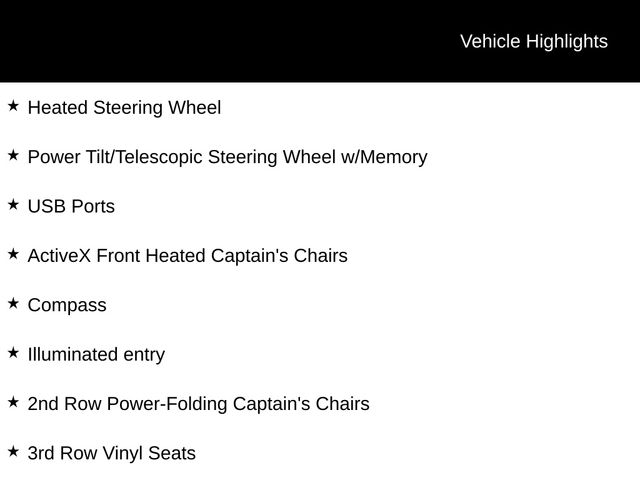Select the Illuminated entry text
Viewport: 640px width, 480px height.
96,355
